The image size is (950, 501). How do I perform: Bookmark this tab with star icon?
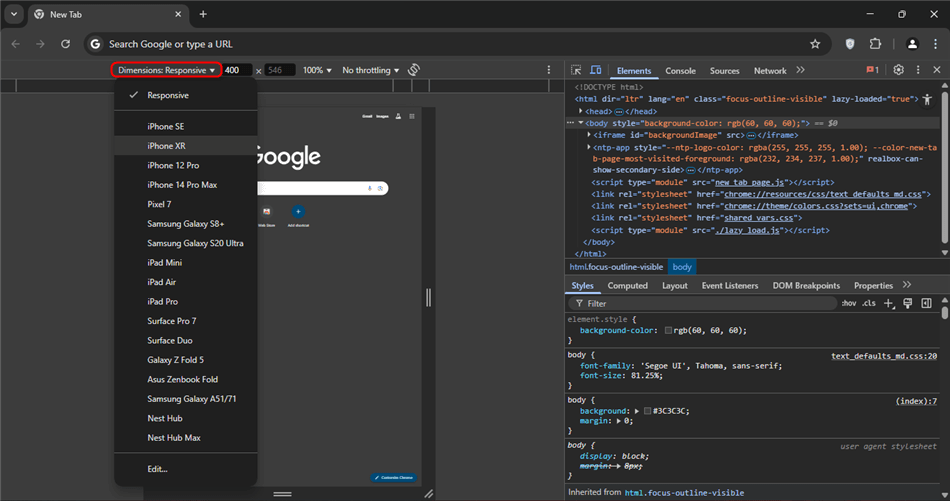click(x=815, y=44)
